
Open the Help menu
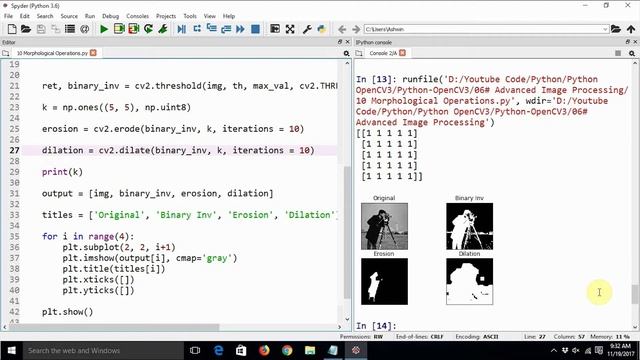click(x=229, y=16)
